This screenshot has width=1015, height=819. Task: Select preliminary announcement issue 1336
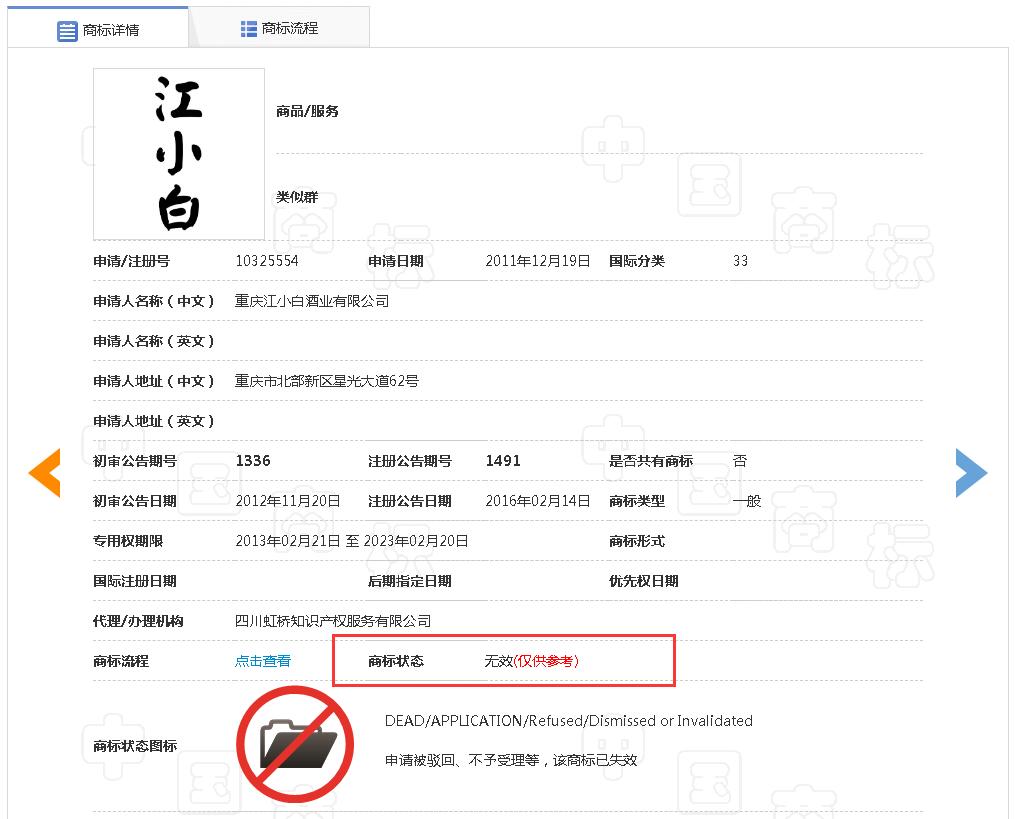[x=253, y=461]
